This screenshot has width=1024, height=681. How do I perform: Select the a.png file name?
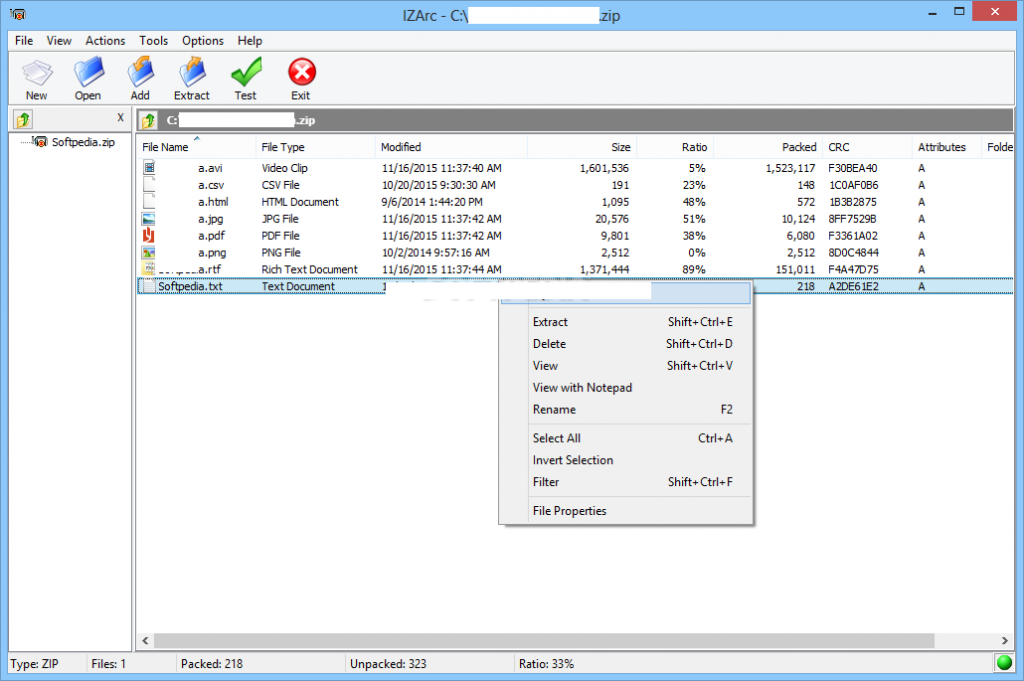click(x=212, y=253)
